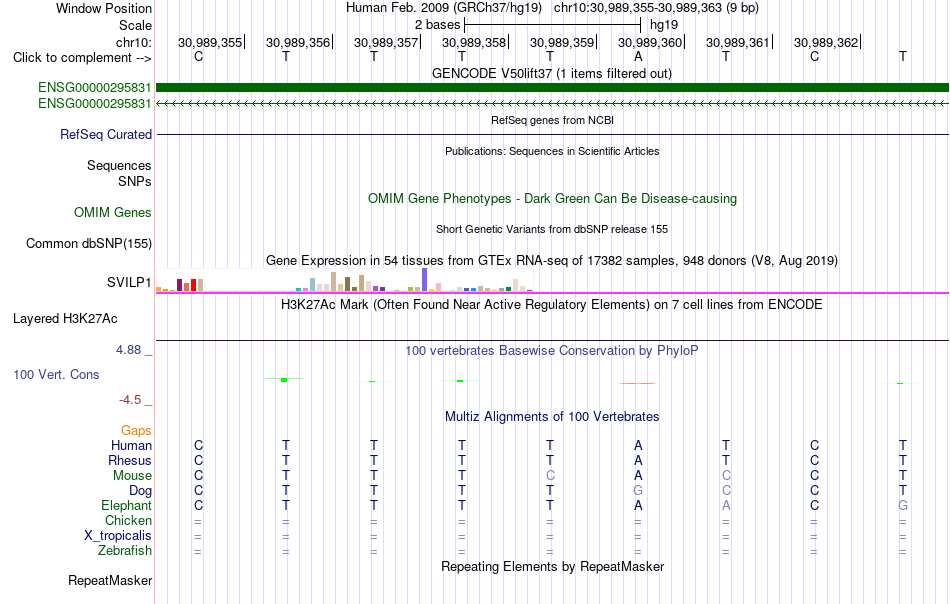Click the Zebrafish species label
Screen dimensions: 950x604
tap(125, 551)
